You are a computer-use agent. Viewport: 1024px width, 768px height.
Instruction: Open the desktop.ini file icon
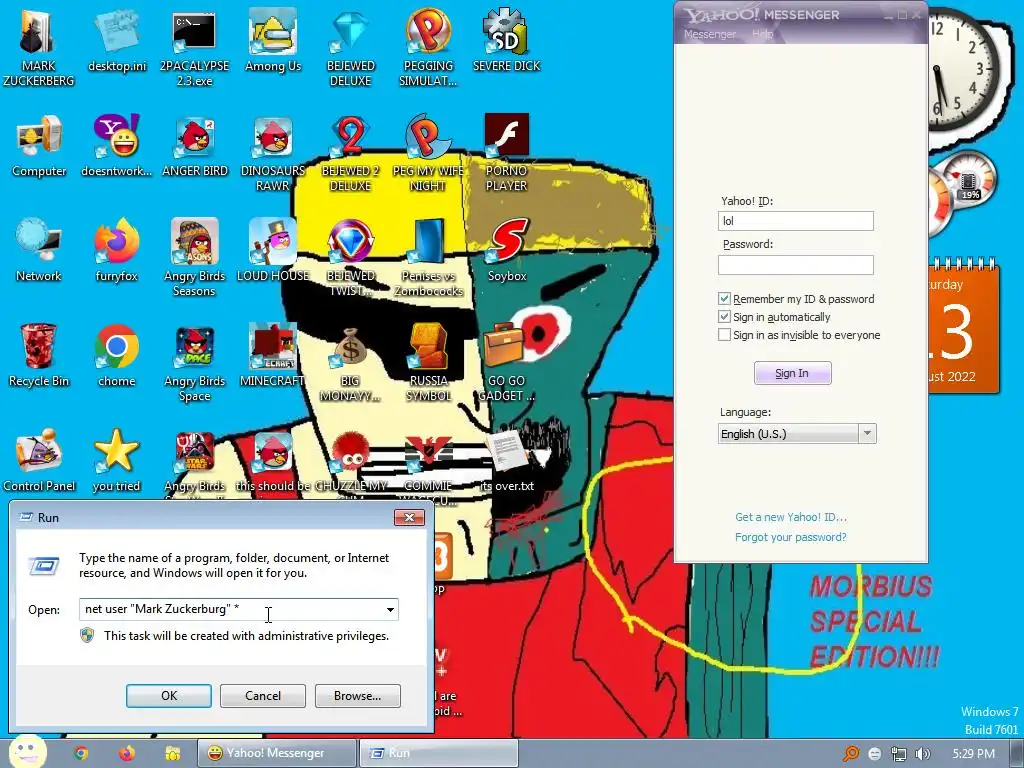(x=117, y=42)
